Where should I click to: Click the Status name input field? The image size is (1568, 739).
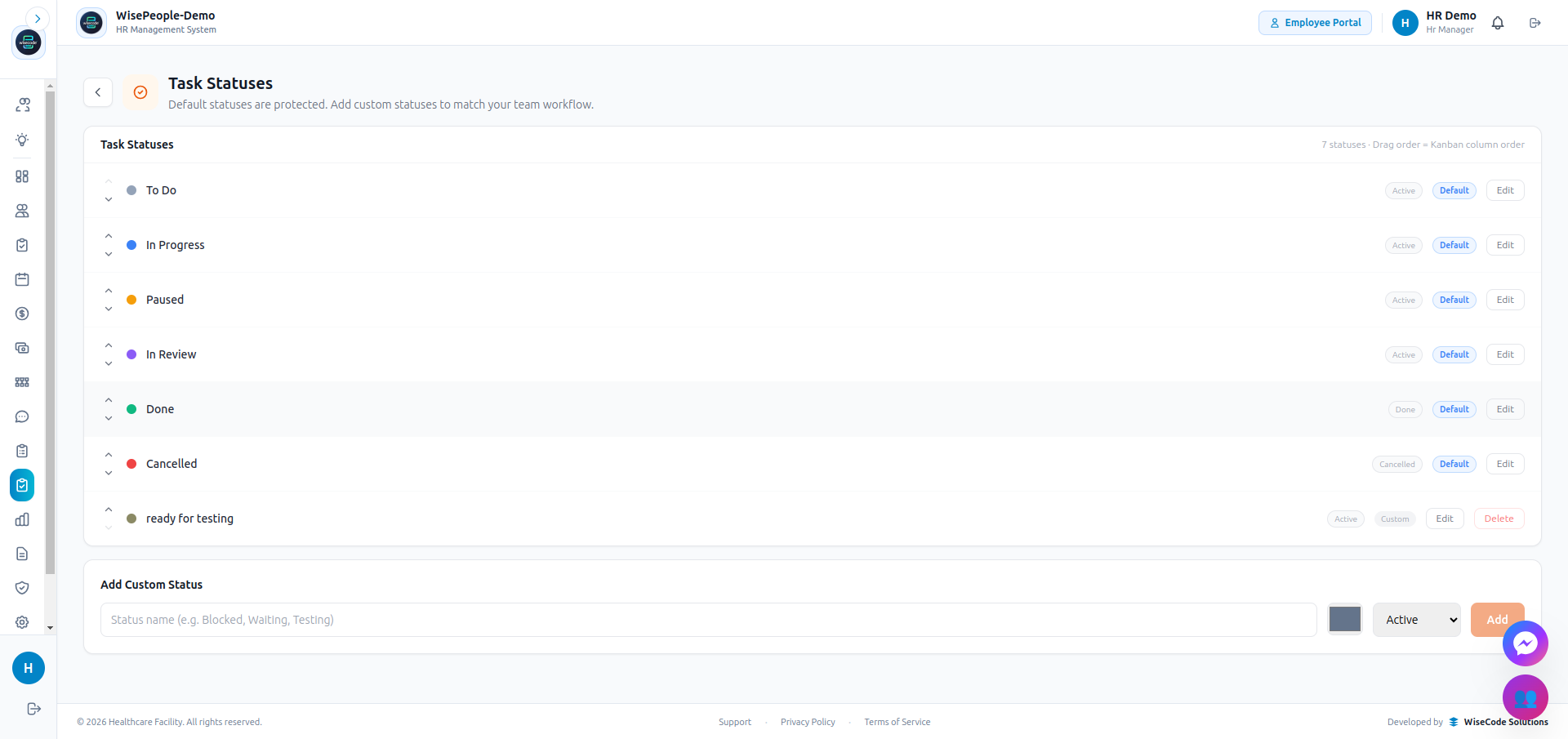[709, 620]
